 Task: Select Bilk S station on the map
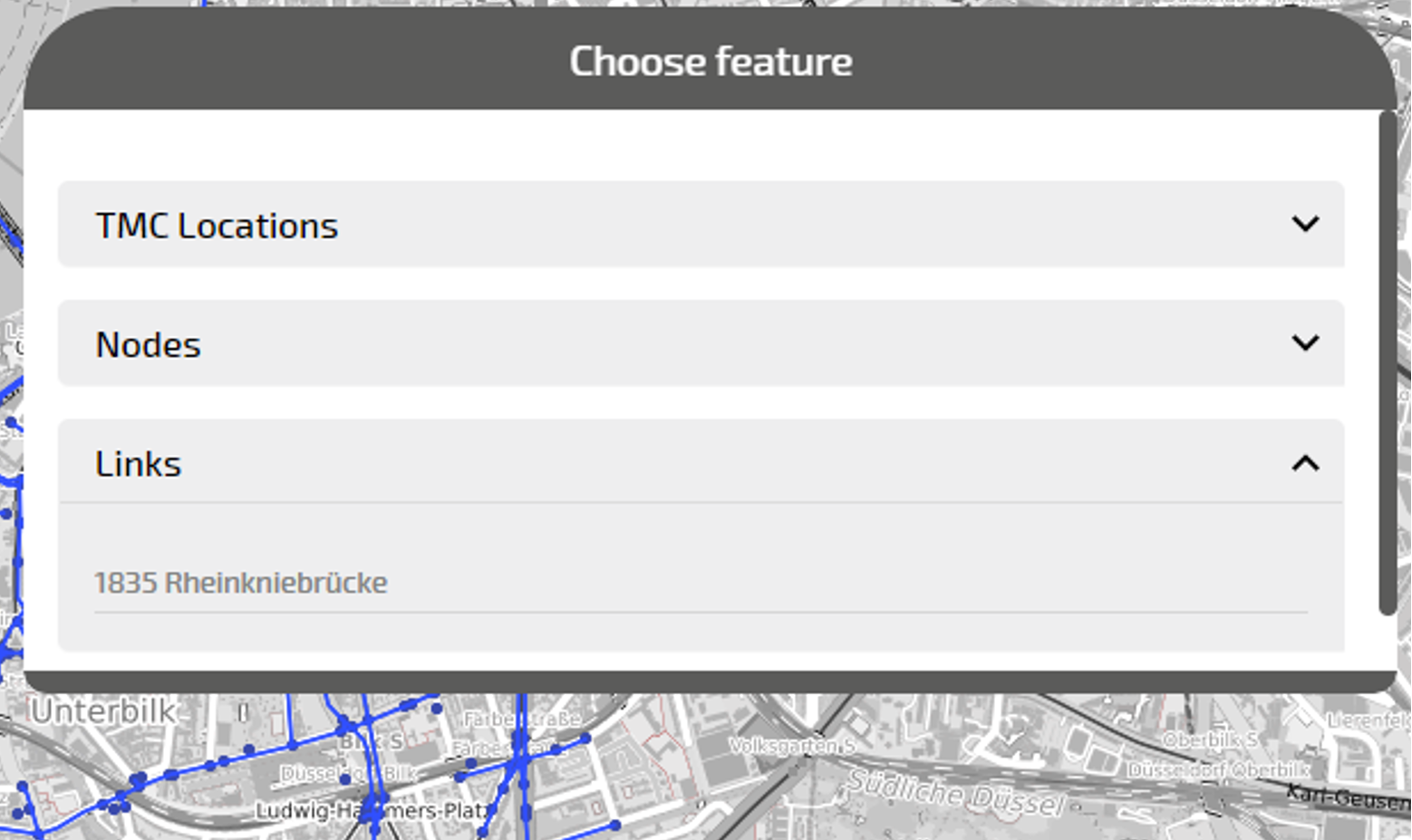[x=372, y=742]
